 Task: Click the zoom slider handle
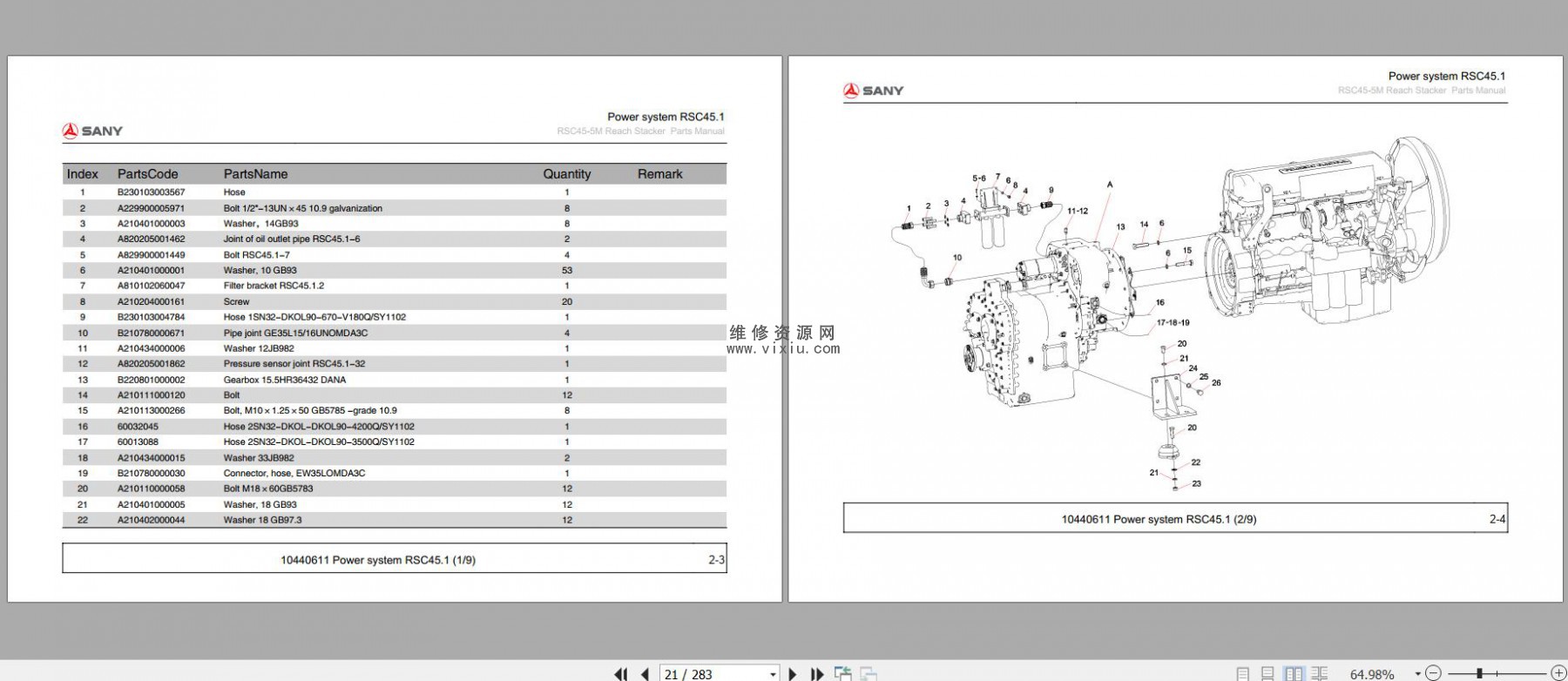click(x=1479, y=673)
